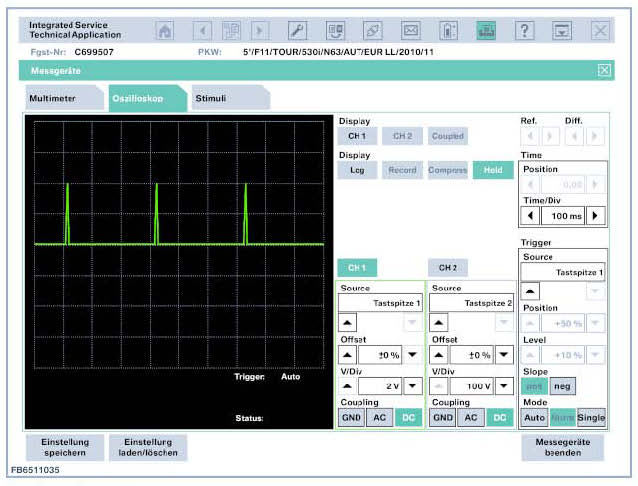Viewport: 638px width, 486px height.
Task: Toggle the Compress button
Action: (x=448, y=170)
